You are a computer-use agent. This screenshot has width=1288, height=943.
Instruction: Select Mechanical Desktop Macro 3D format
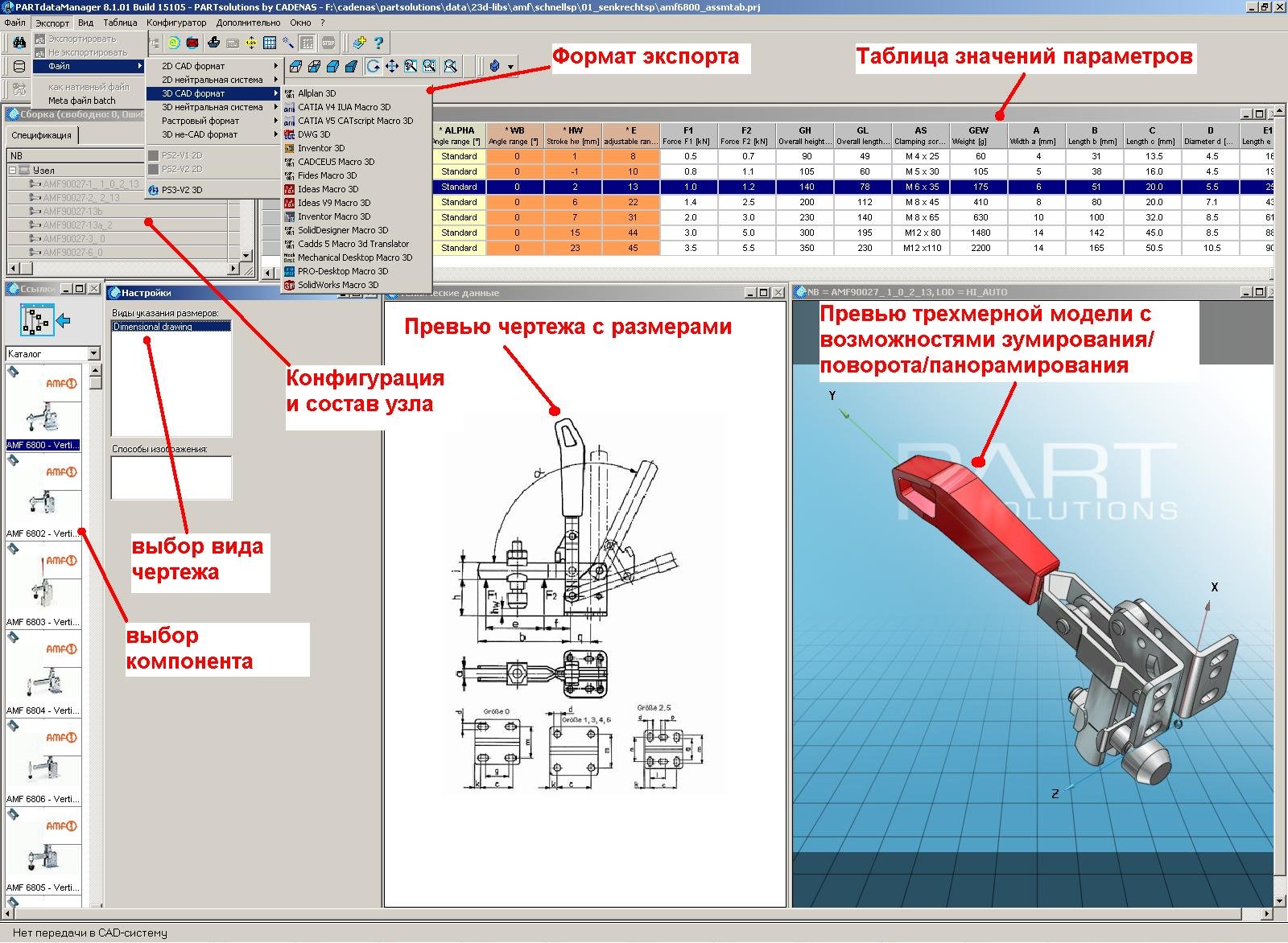click(x=356, y=257)
